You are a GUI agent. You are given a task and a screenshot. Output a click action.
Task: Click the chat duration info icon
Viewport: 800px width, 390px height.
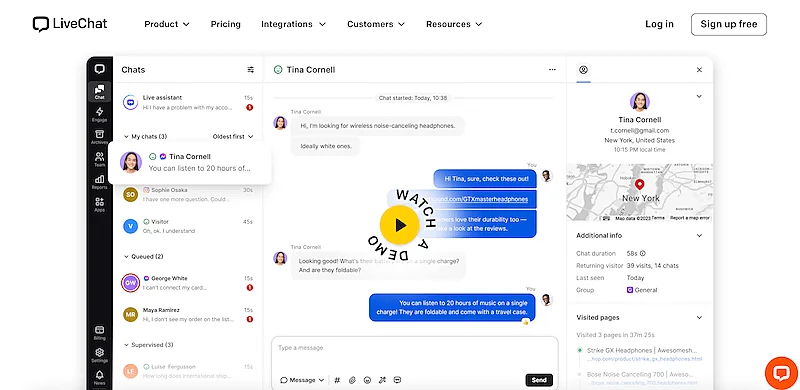(643, 253)
